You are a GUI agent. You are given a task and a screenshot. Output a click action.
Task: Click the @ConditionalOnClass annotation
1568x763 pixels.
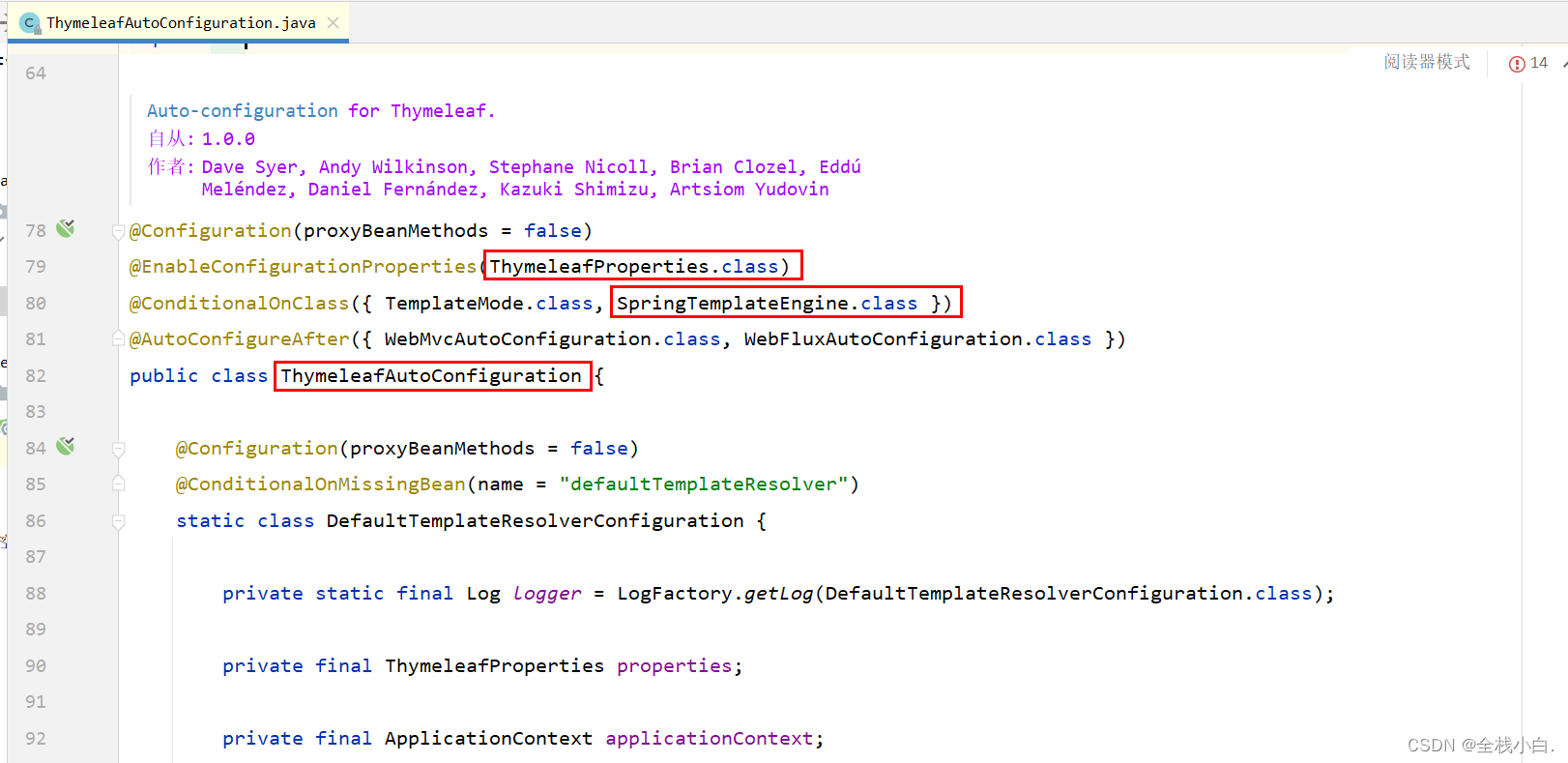239,304
